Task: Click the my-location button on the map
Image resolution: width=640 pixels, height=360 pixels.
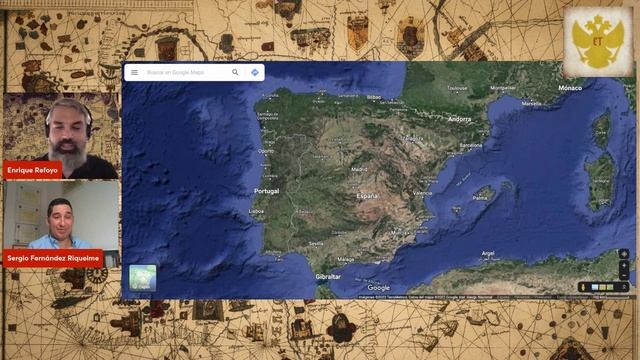Action: point(623,254)
